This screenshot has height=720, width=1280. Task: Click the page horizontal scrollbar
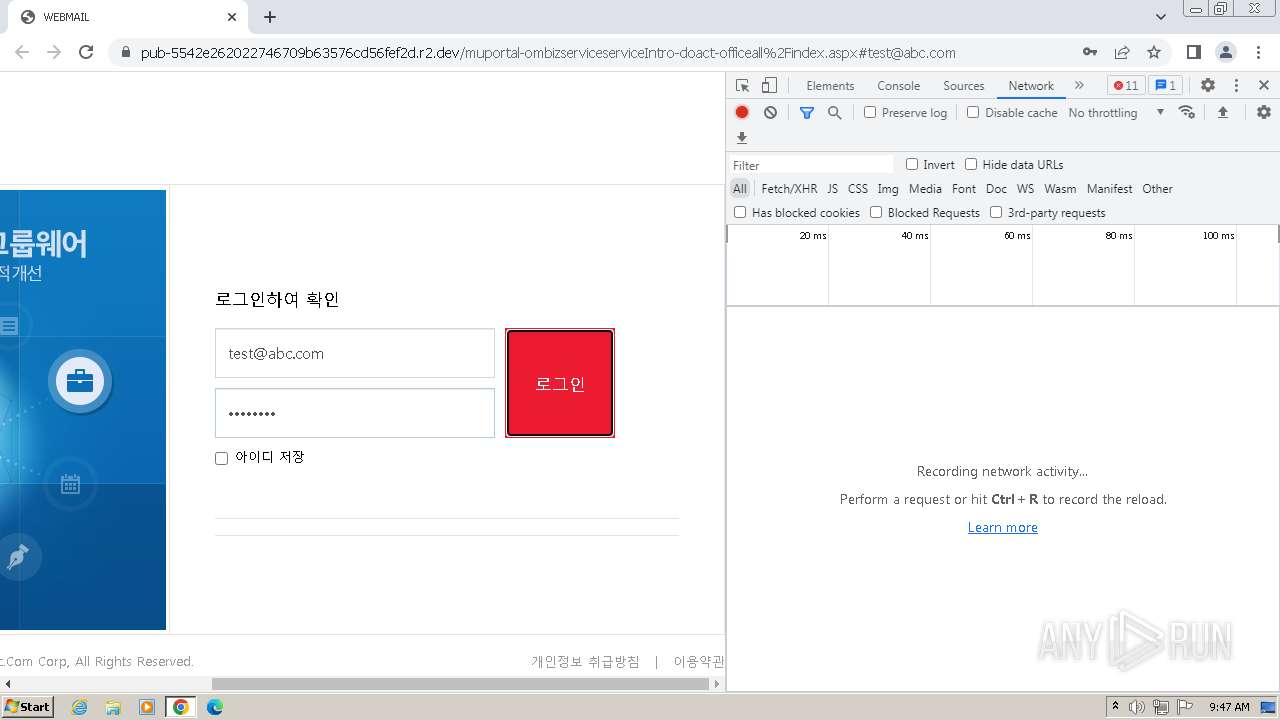pos(460,684)
